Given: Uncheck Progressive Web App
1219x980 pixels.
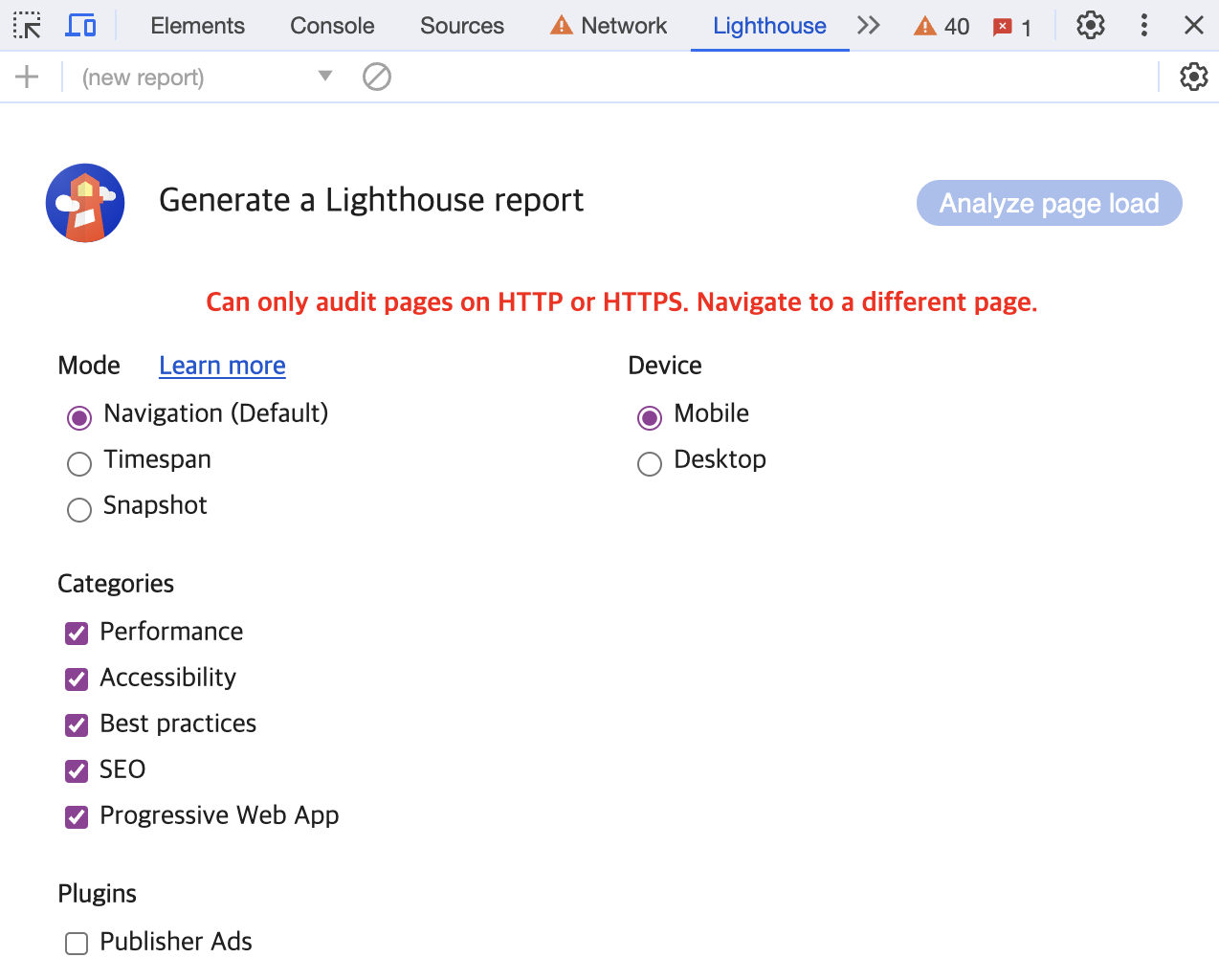Looking at the screenshot, I should pos(77,816).
